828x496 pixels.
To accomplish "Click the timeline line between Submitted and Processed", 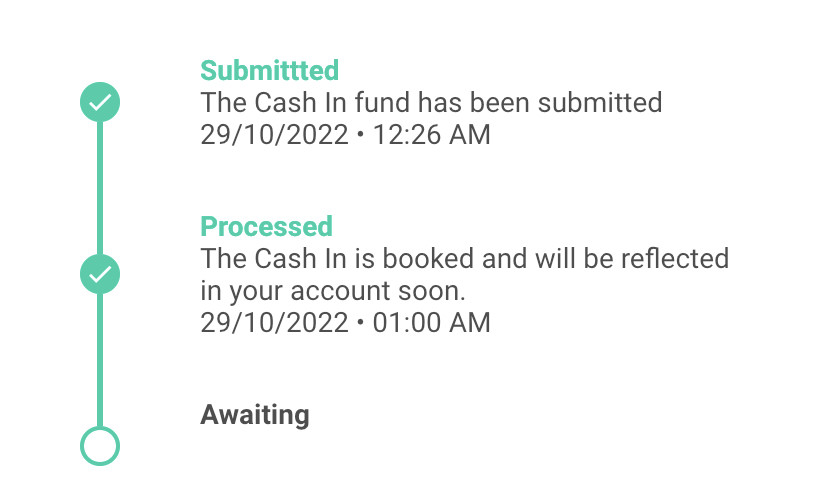I will coord(100,188).
